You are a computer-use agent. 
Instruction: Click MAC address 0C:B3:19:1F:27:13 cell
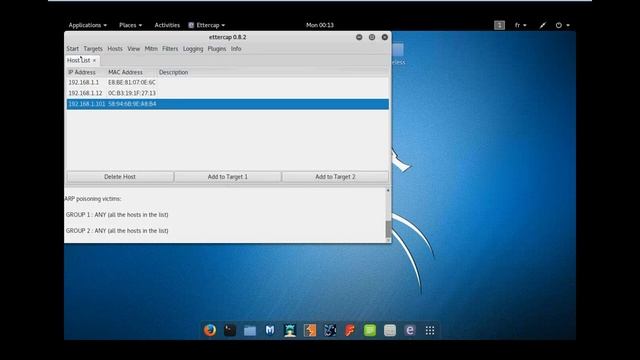pyautogui.click(x=132, y=93)
